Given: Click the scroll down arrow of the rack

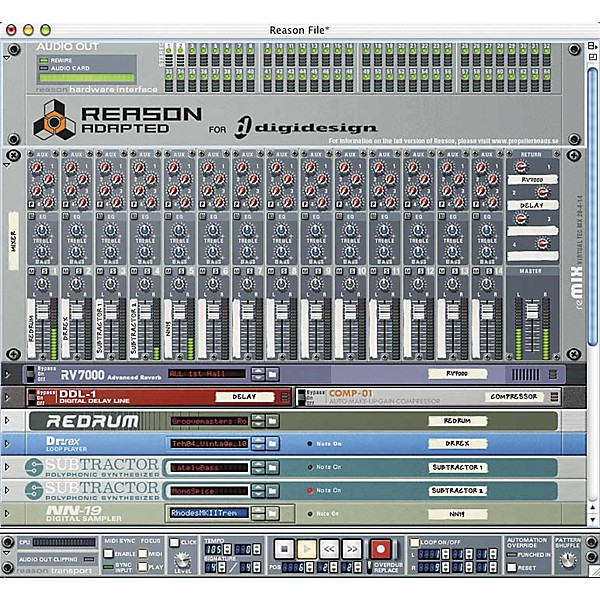Looking at the screenshot, I should point(592,520).
